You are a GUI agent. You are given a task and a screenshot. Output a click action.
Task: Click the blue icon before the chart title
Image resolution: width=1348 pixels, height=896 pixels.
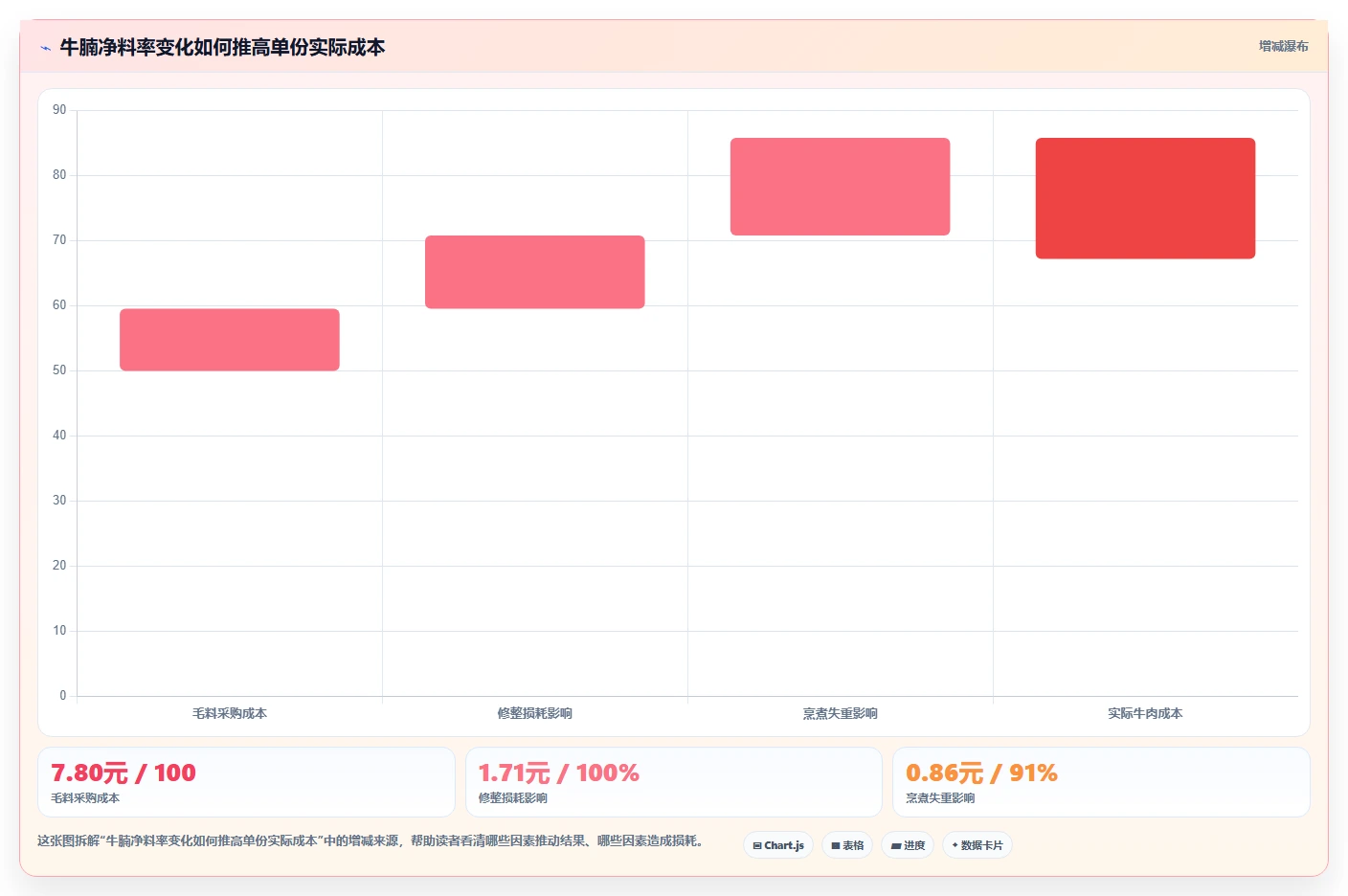click(45, 48)
